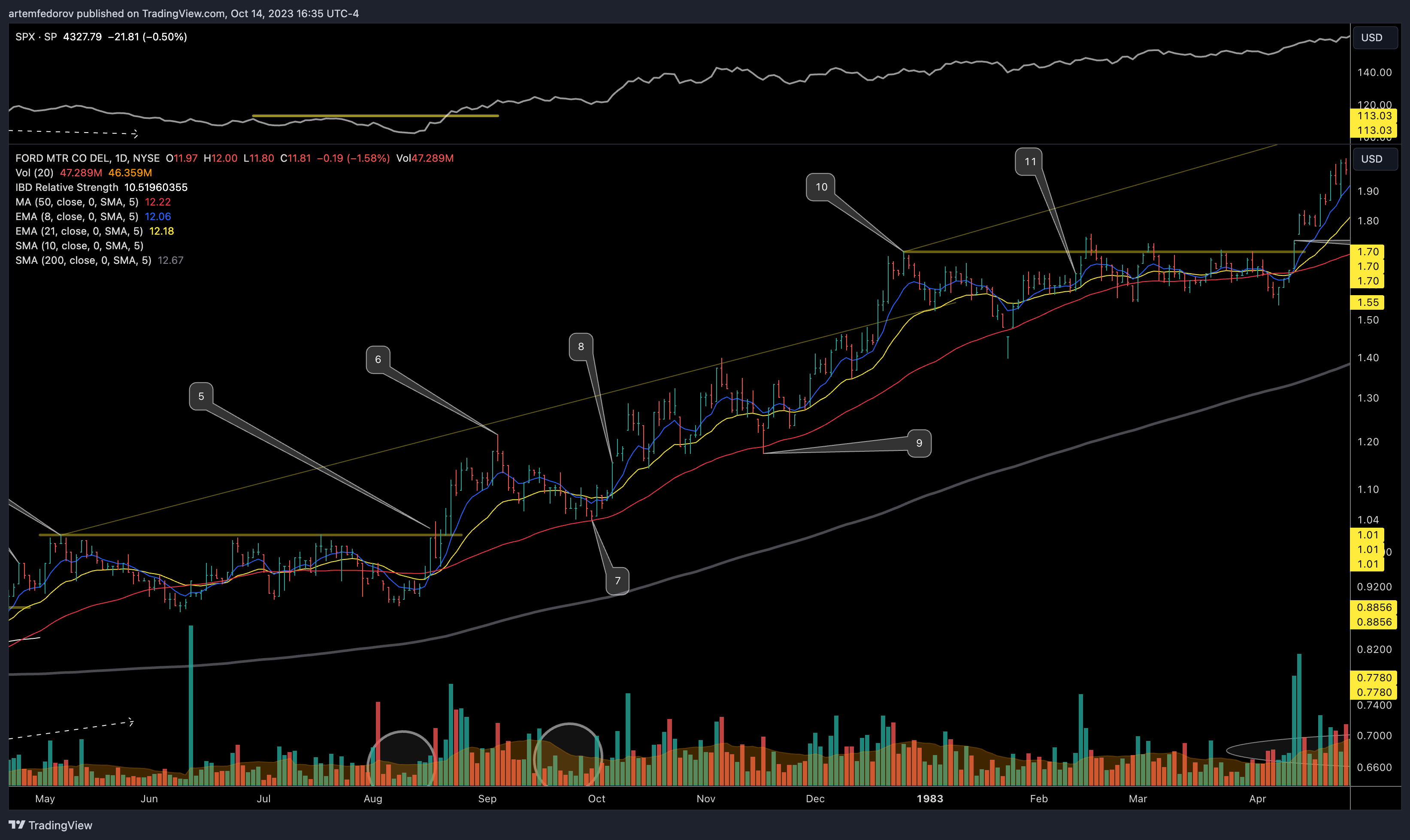Click callout annotation number 7
Image resolution: width=1410 pixels, height=840 pixels.
click(617, 581)
